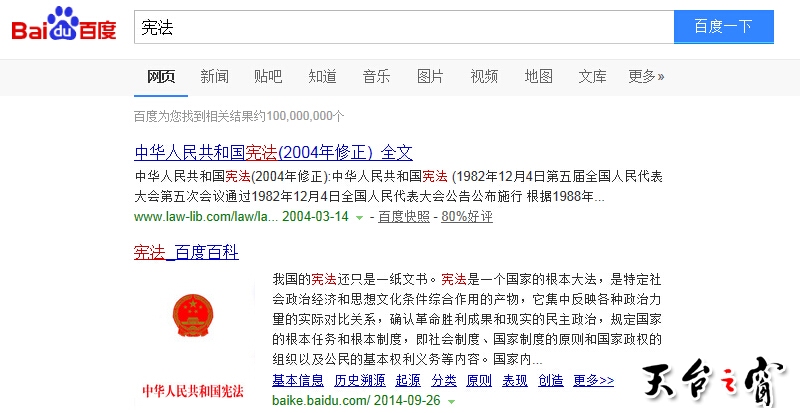The width and height of the screenshot is (800, 413).
Task: Click the www.law-lib.com green URL
Action: pyautogui.click(x=206, y=216)
